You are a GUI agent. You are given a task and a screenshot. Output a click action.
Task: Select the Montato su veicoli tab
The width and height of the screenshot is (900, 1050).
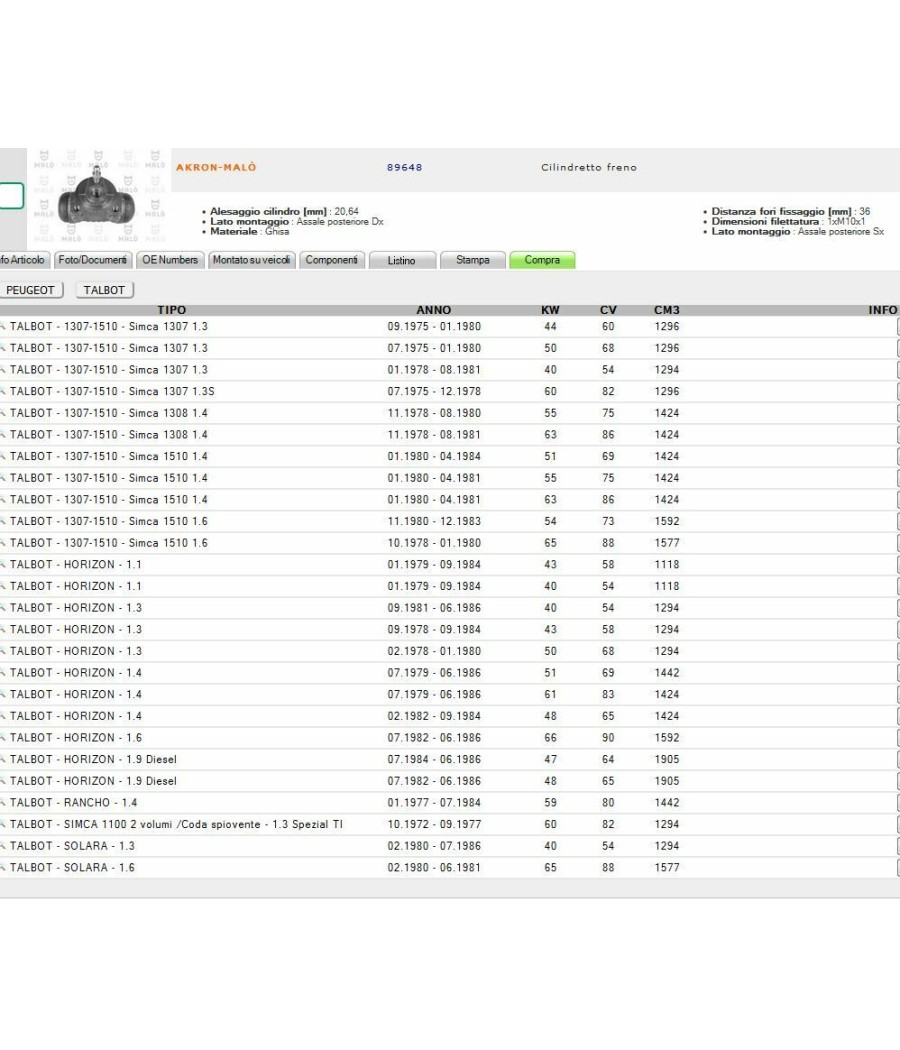click(252, 260)
